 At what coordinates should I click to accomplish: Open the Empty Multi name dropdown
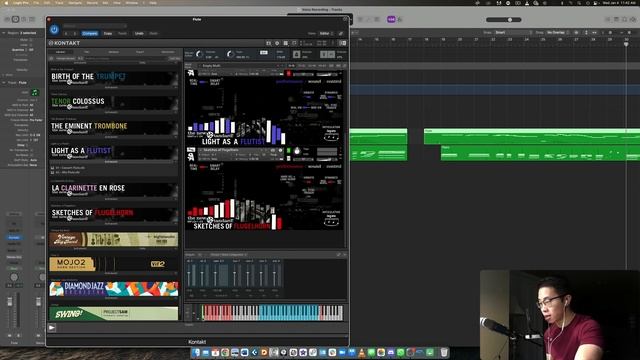239,66
